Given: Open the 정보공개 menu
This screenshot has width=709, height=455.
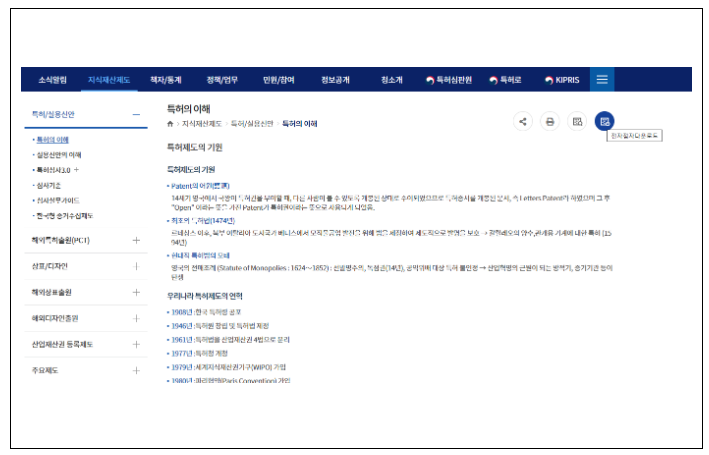Looking at the screenshot, I should pyautogui.click(x=335, y=80).
